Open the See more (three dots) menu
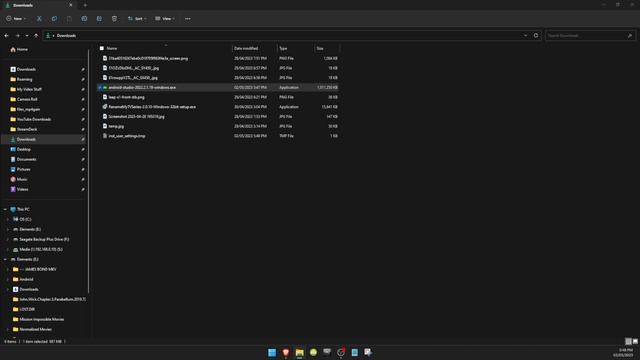 coord(188,19)
